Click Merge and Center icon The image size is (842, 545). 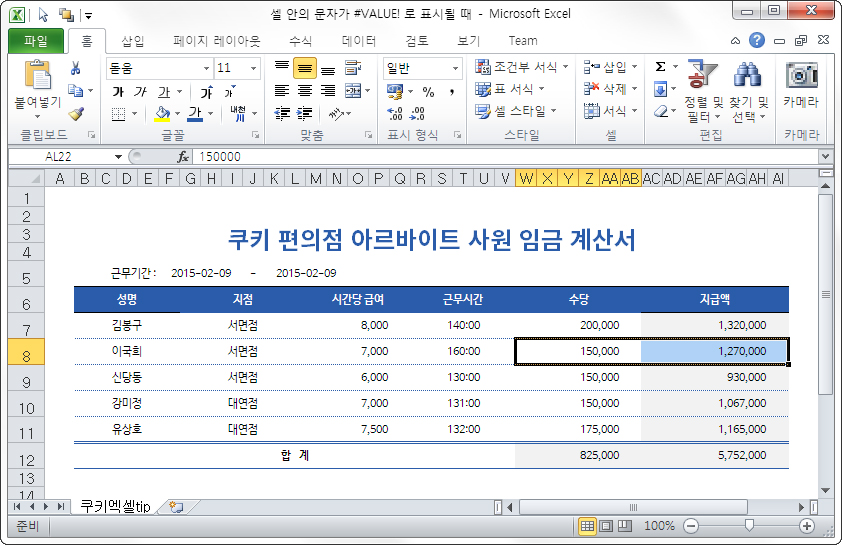point(353,91)
